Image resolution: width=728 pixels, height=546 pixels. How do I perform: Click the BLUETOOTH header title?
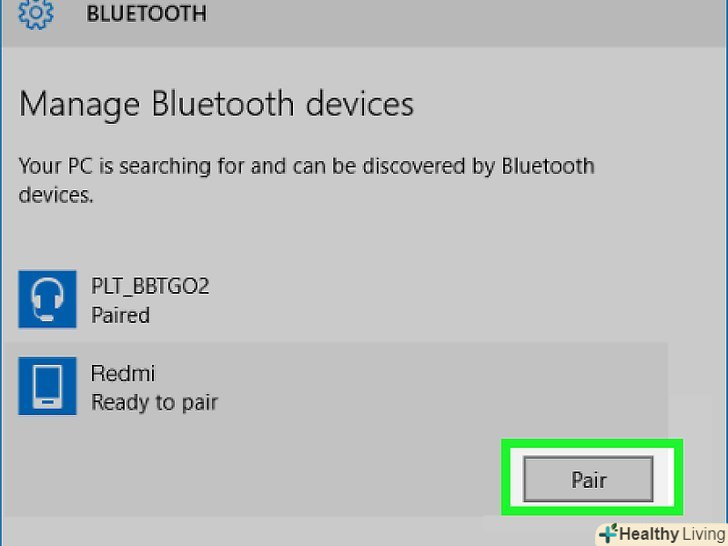tap(146, 15)
